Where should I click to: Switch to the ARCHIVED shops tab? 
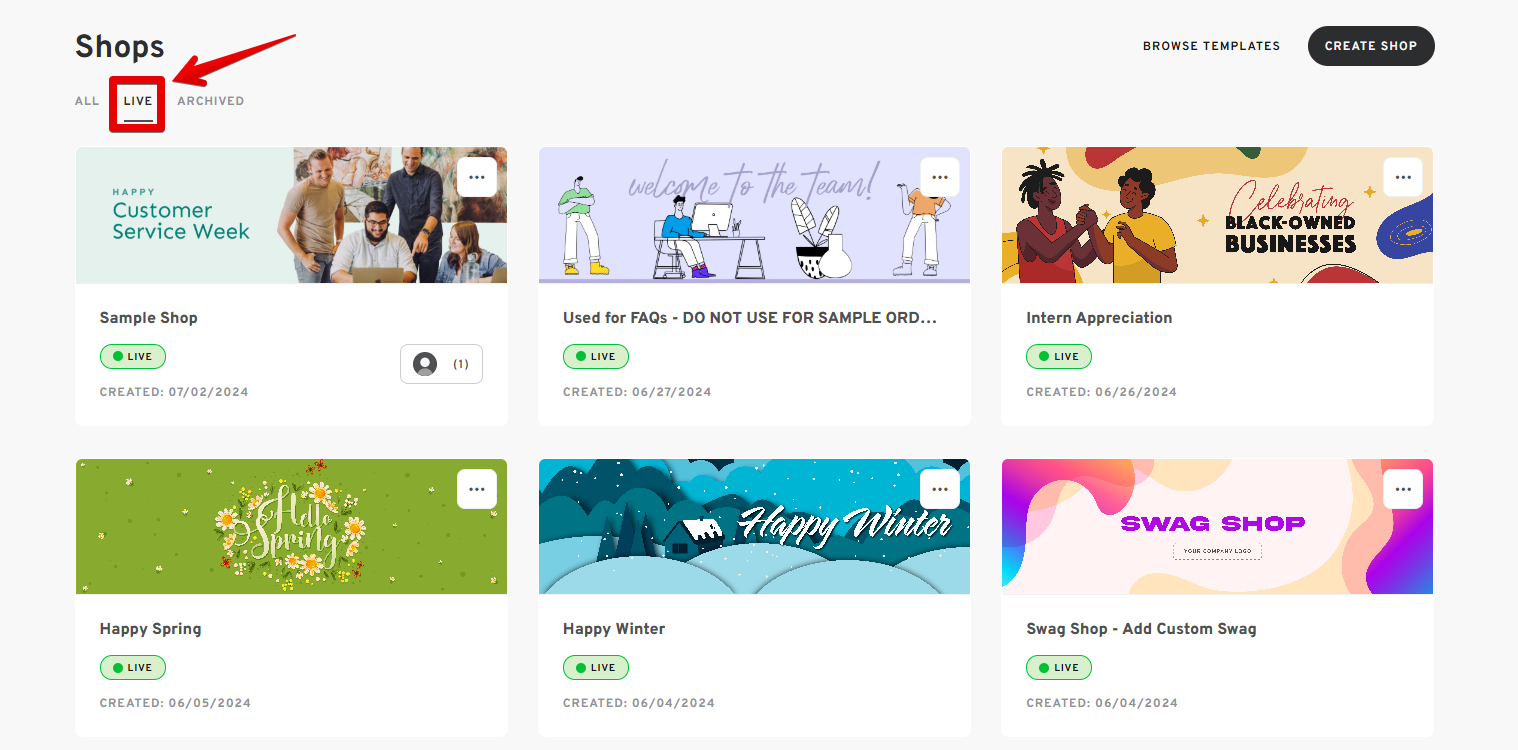click(211, 101)
